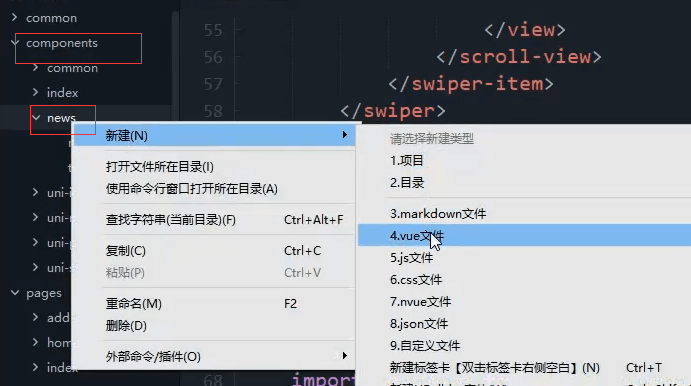Collapse the pages folder chevron
Viewport: 691px width, 386px height.
(x=15, y=293)
